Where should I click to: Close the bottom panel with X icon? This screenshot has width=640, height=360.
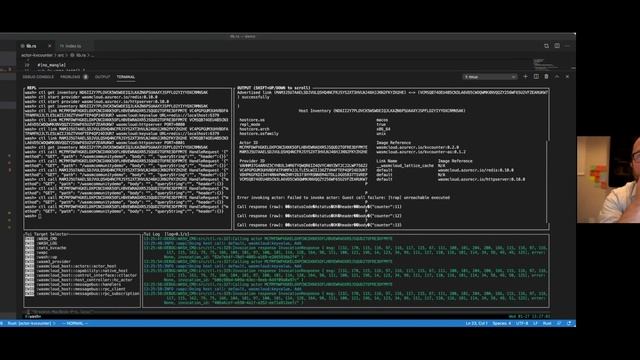point(567,77)
